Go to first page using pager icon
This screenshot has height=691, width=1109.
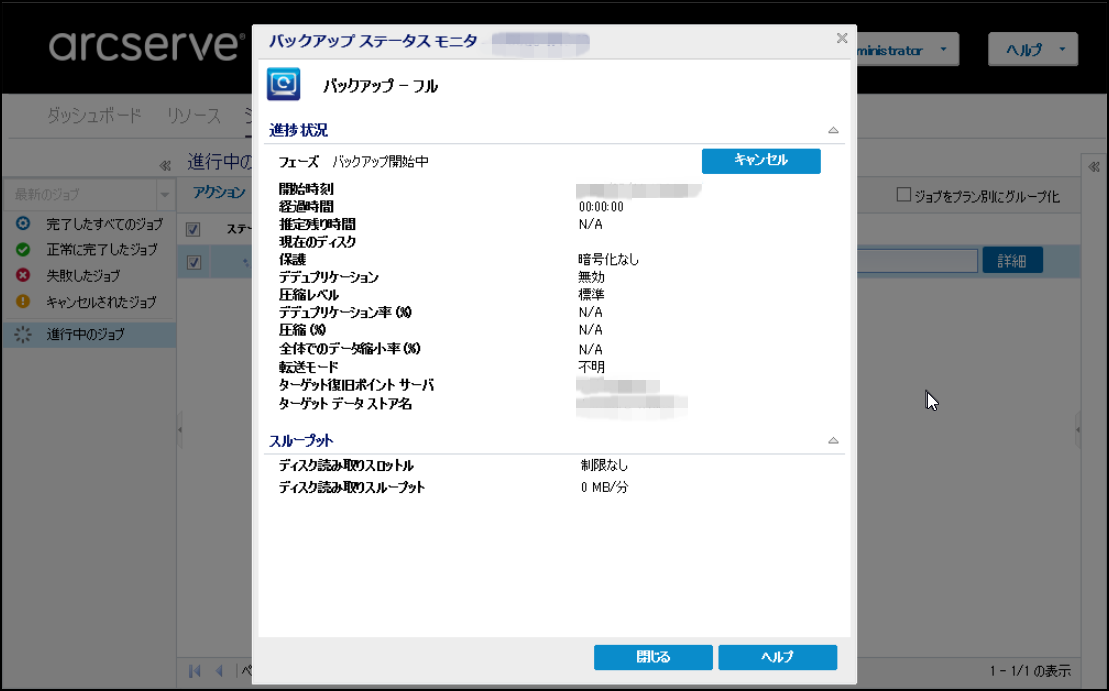195,670
